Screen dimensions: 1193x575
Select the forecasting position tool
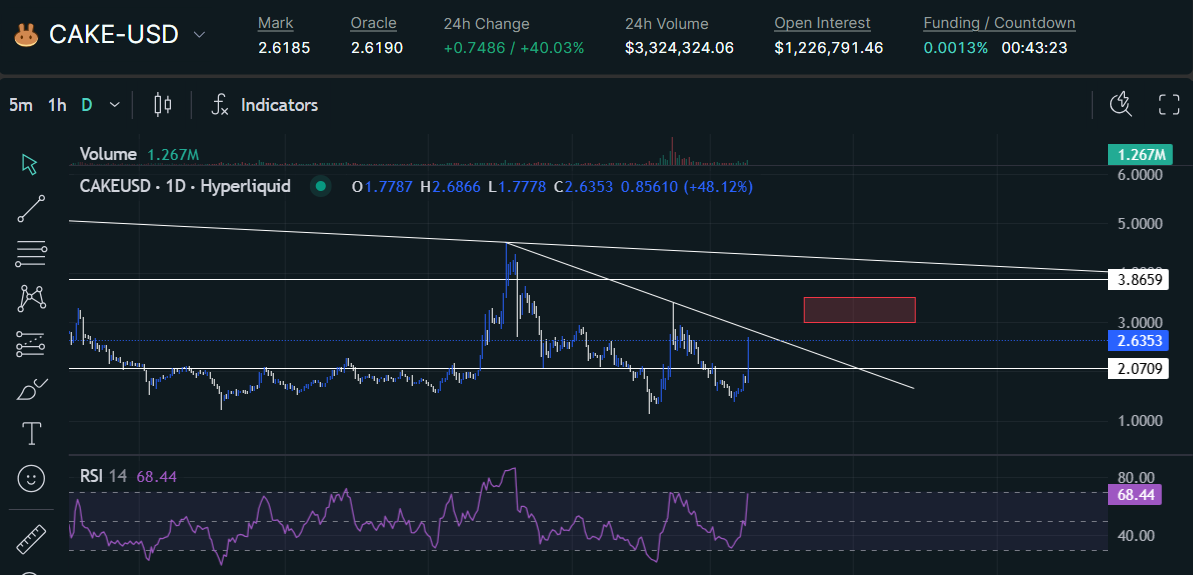tap(30, 343)
